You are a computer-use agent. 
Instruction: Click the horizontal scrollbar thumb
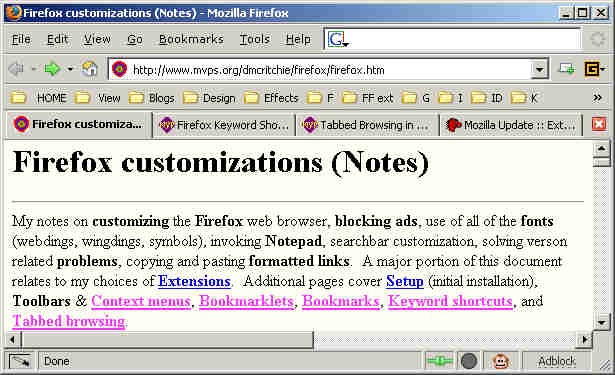click(167, 340)
